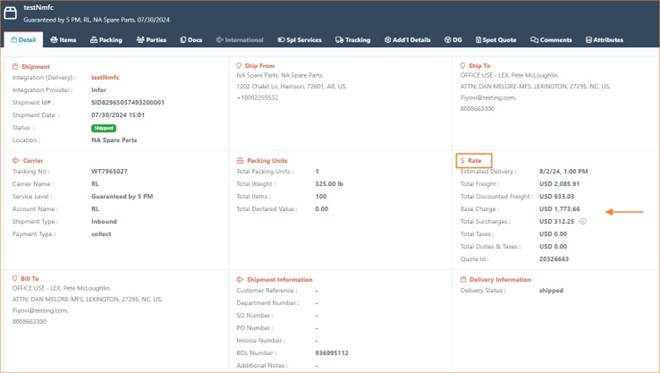Click the shipment package icon in header
The image size is (660, 373).
[x=10, y=13]
